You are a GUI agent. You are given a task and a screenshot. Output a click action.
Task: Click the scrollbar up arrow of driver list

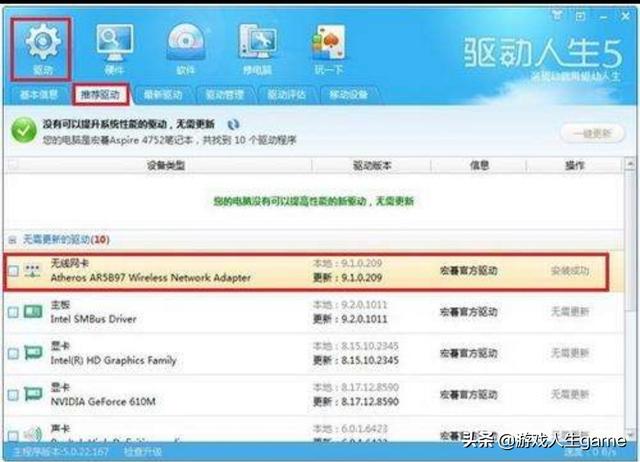(x=630, y=164)
